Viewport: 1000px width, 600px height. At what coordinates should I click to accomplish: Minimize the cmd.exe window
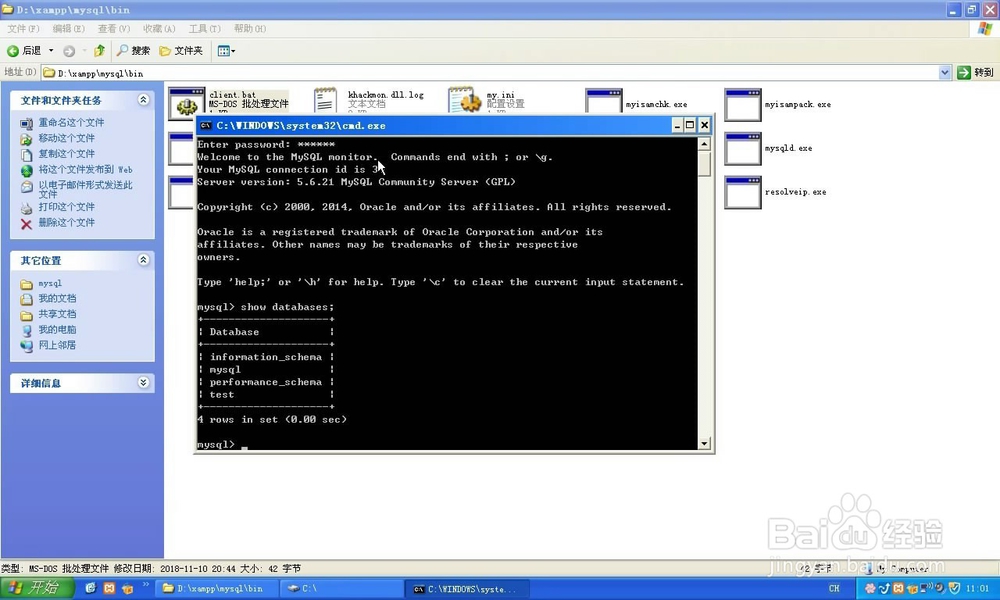[677, 125]
